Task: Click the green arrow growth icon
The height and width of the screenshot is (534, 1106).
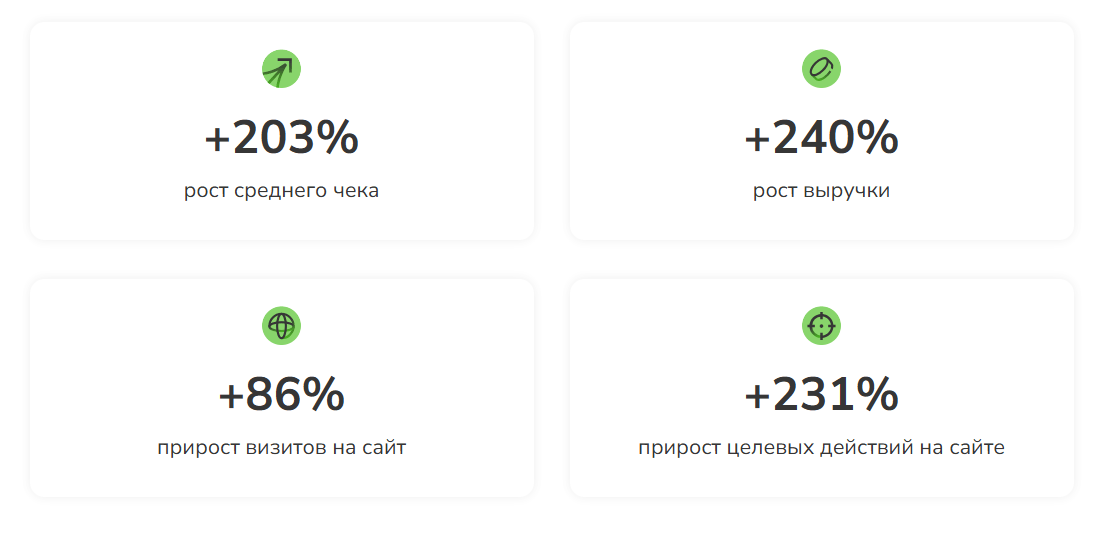Action: (x=281, y=69)
